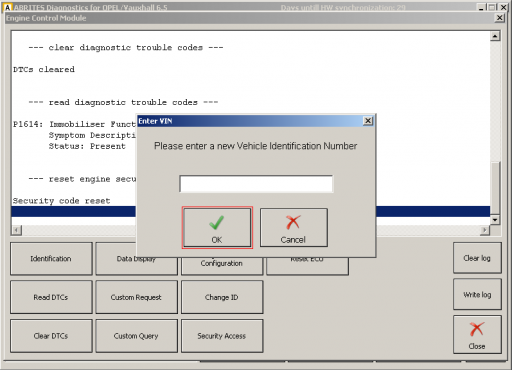Maximize the ABRITES Diagnostics window
This screenshot has width=512, height=370.
click(x=492, y=7)
